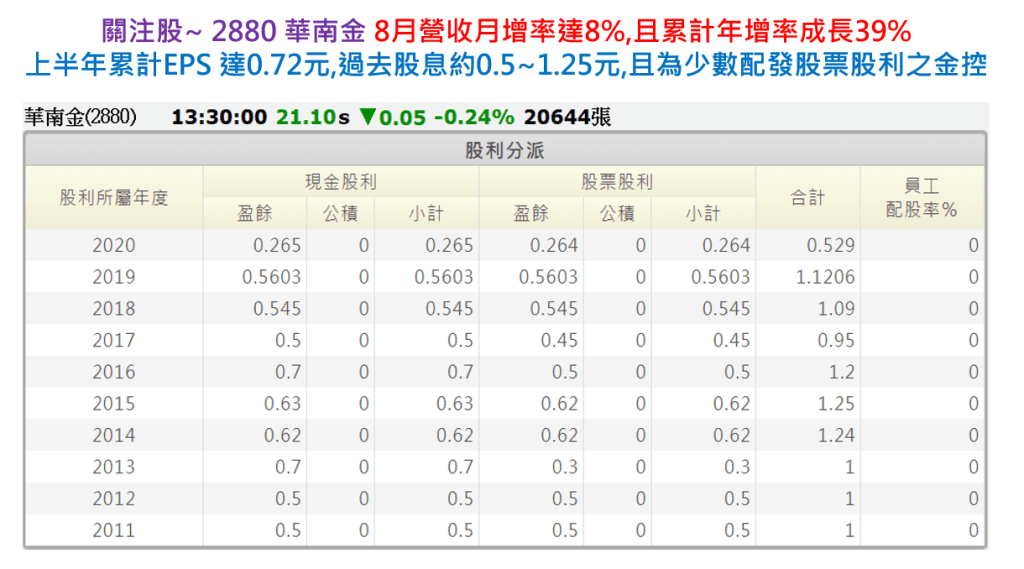This screenshot has width=1024, height=569.
Task: Click the 股利所屬年度 column header
Action: 114,198
